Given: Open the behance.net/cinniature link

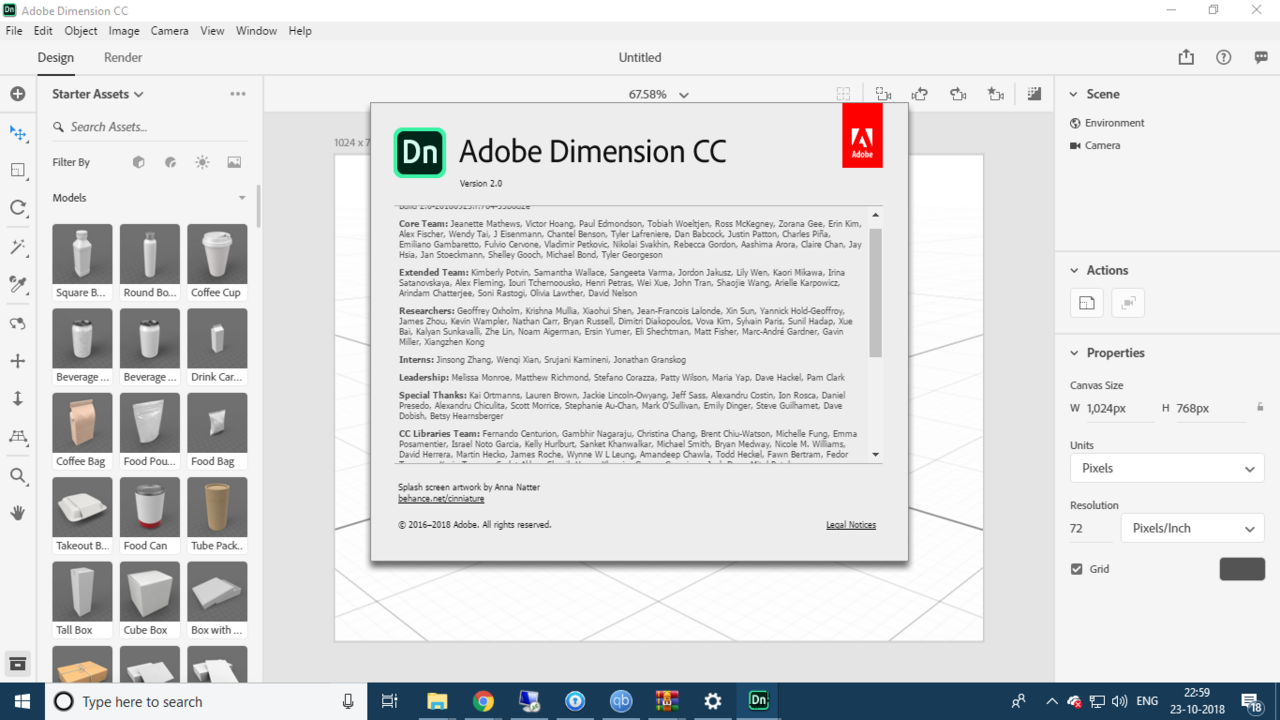Looking at the screenshot, I should (441, 498).
